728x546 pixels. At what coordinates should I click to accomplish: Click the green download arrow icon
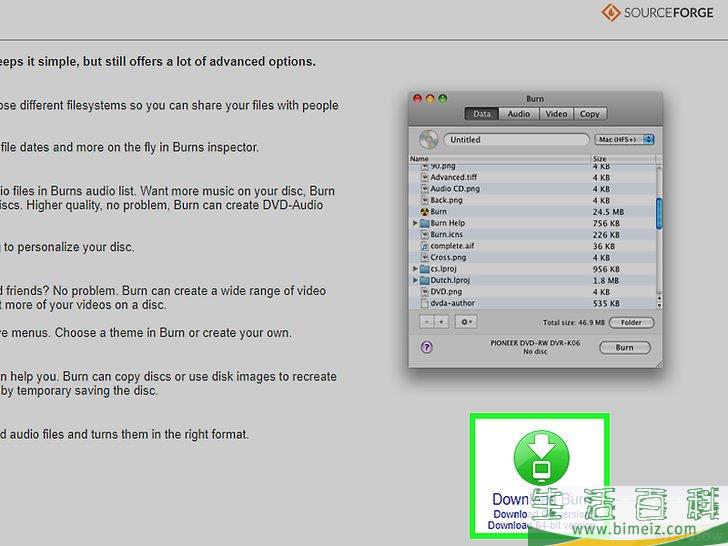pos(541,457)
